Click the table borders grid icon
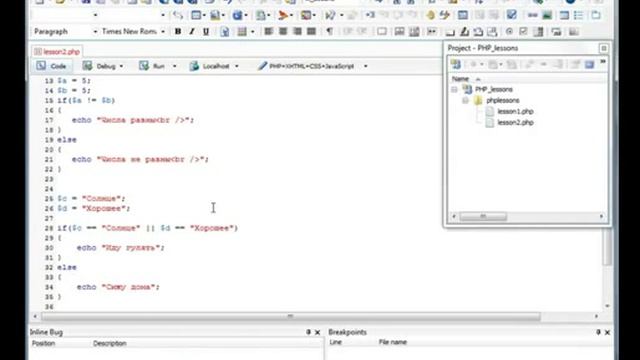 [242, 31]
